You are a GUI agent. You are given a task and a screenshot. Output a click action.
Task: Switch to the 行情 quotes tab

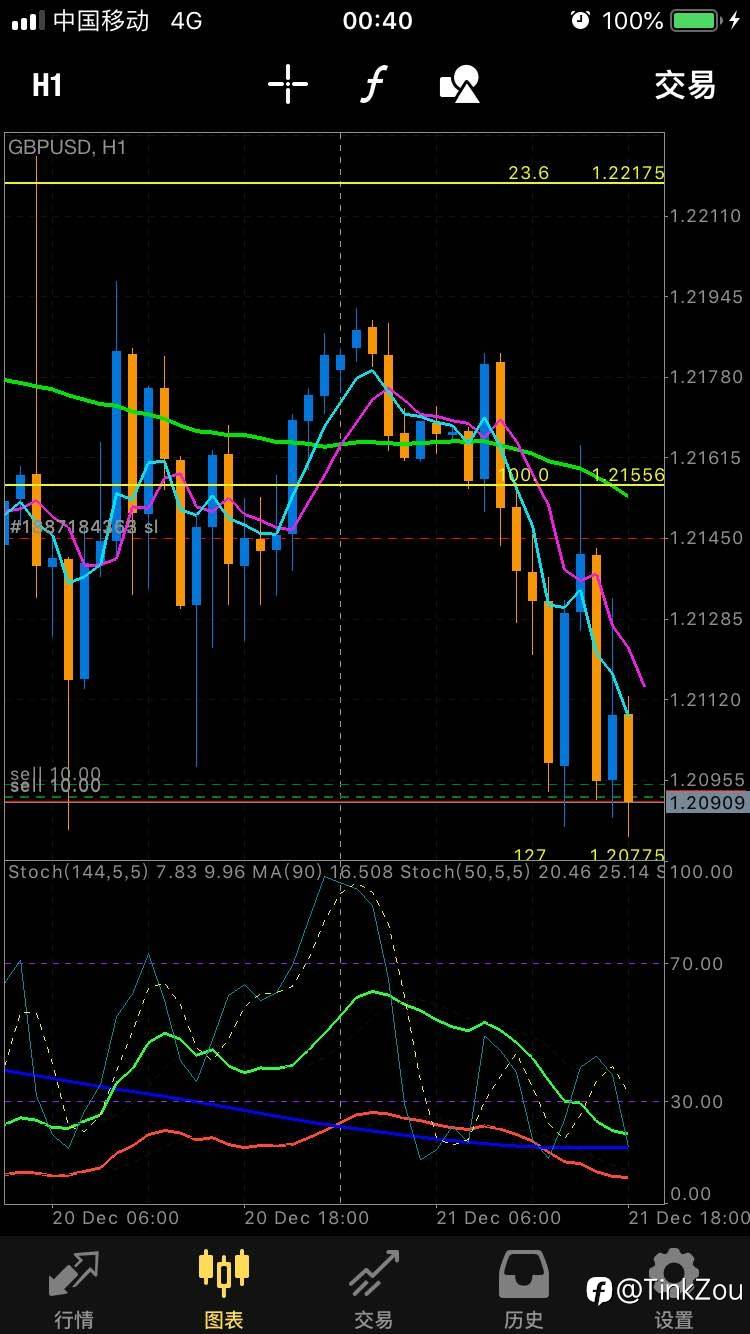click(x=75, y=1289)
